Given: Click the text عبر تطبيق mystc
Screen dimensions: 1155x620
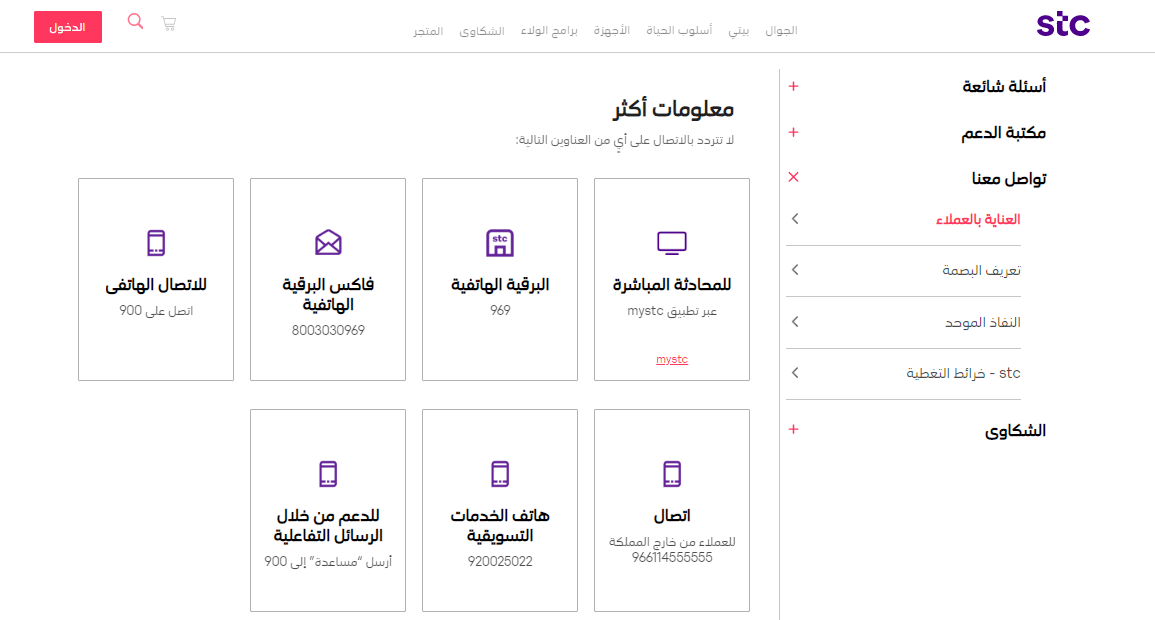Looking at the screenshot, I should coord(672,311).
